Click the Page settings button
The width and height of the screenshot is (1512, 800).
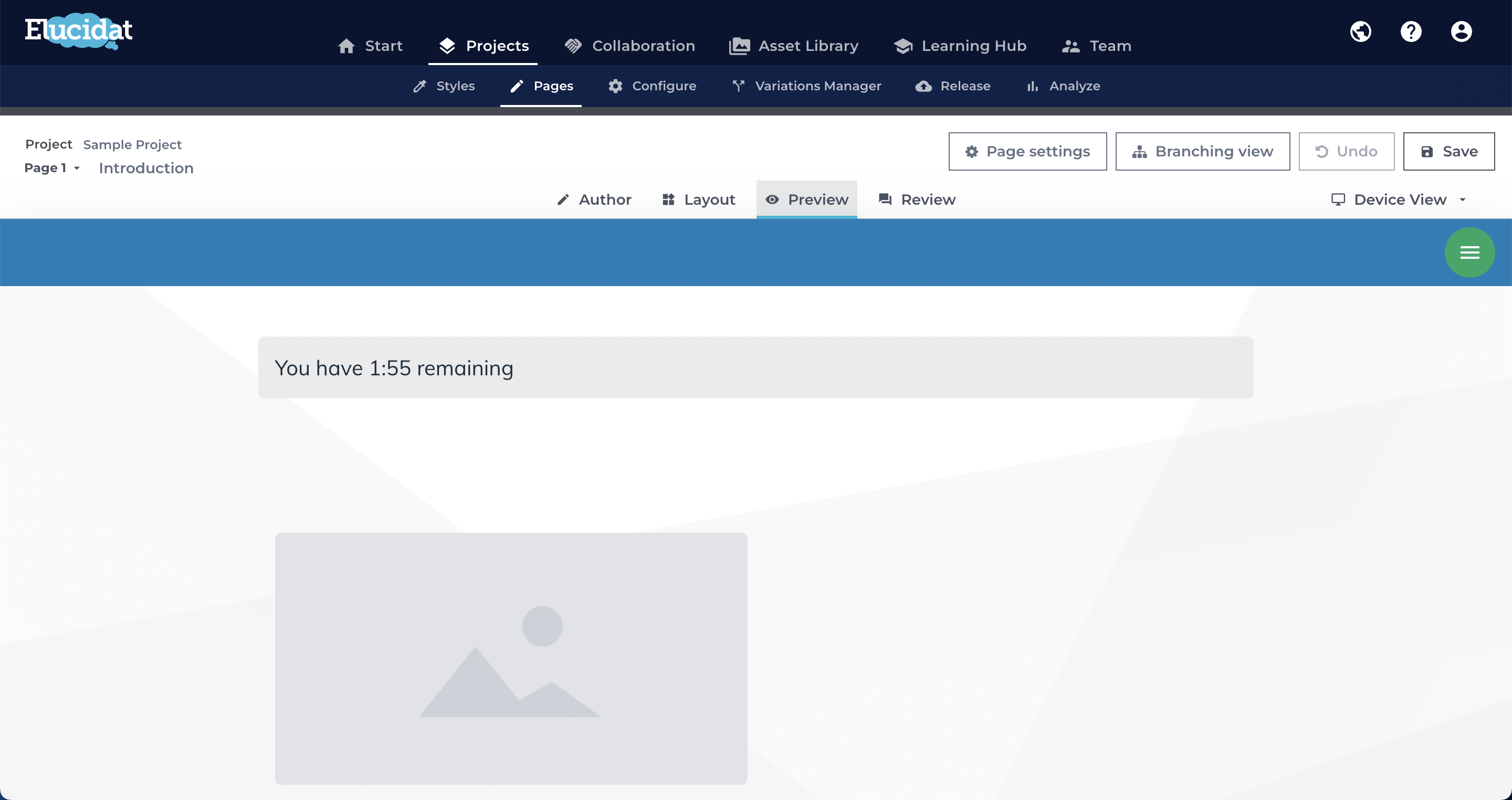(1028, 151)
